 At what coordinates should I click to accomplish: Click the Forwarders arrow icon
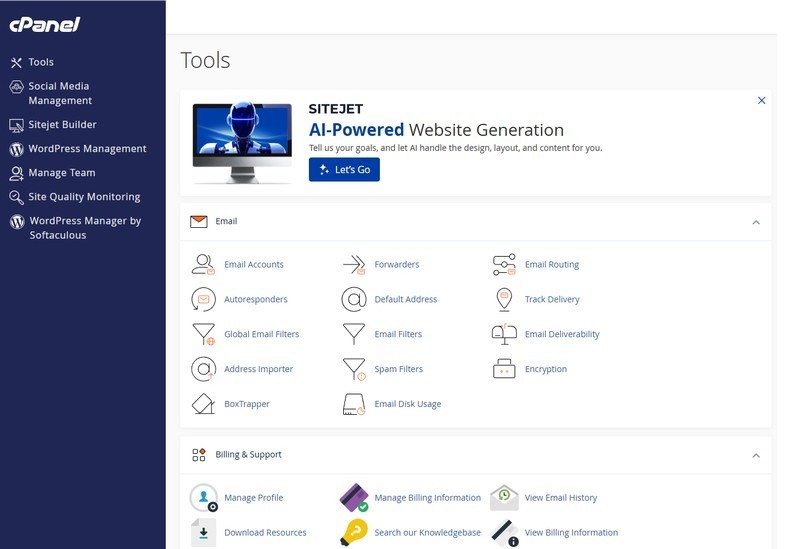[x=354, y=264]
